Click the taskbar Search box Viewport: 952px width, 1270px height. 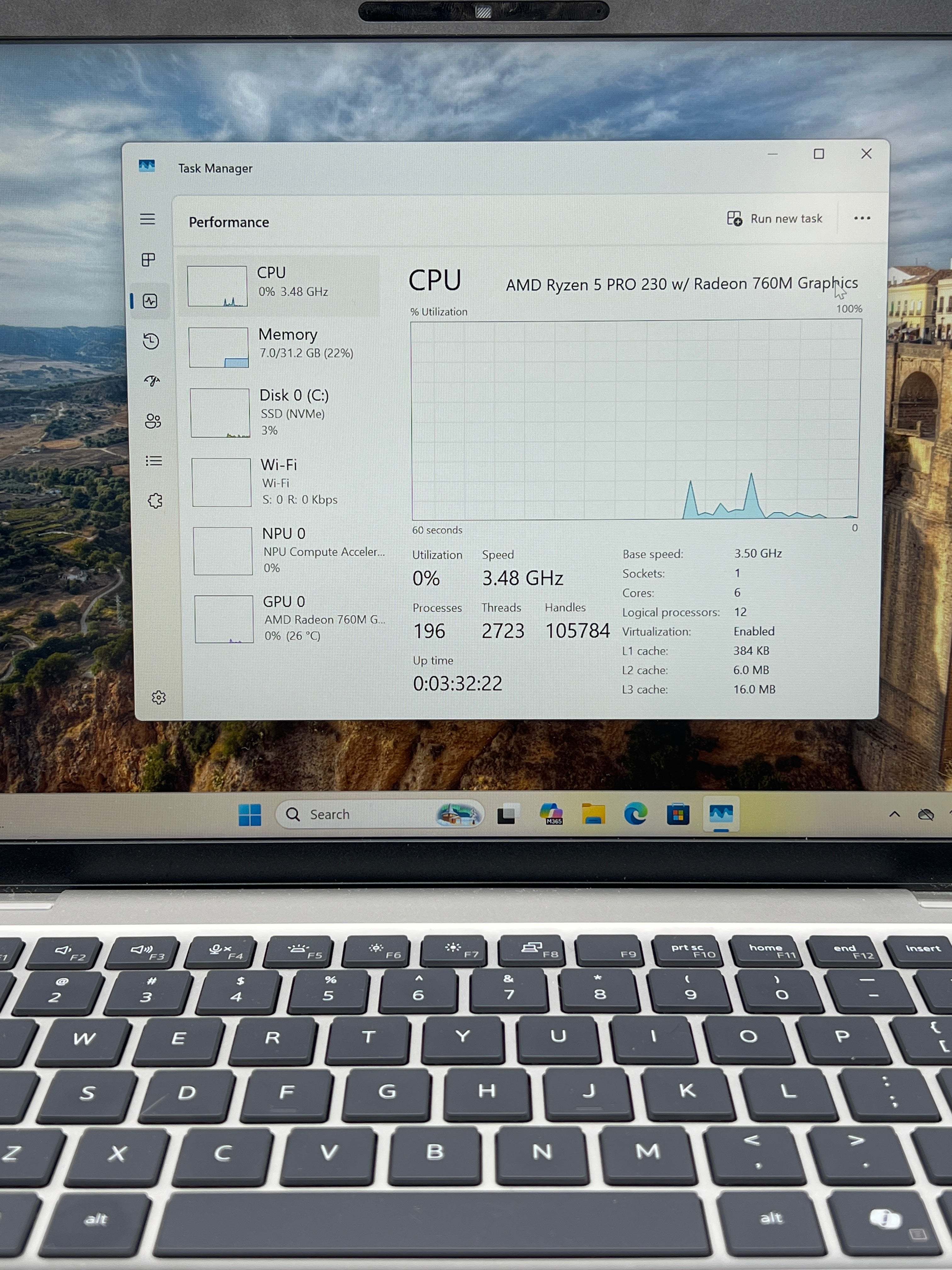tap(379, 814)
